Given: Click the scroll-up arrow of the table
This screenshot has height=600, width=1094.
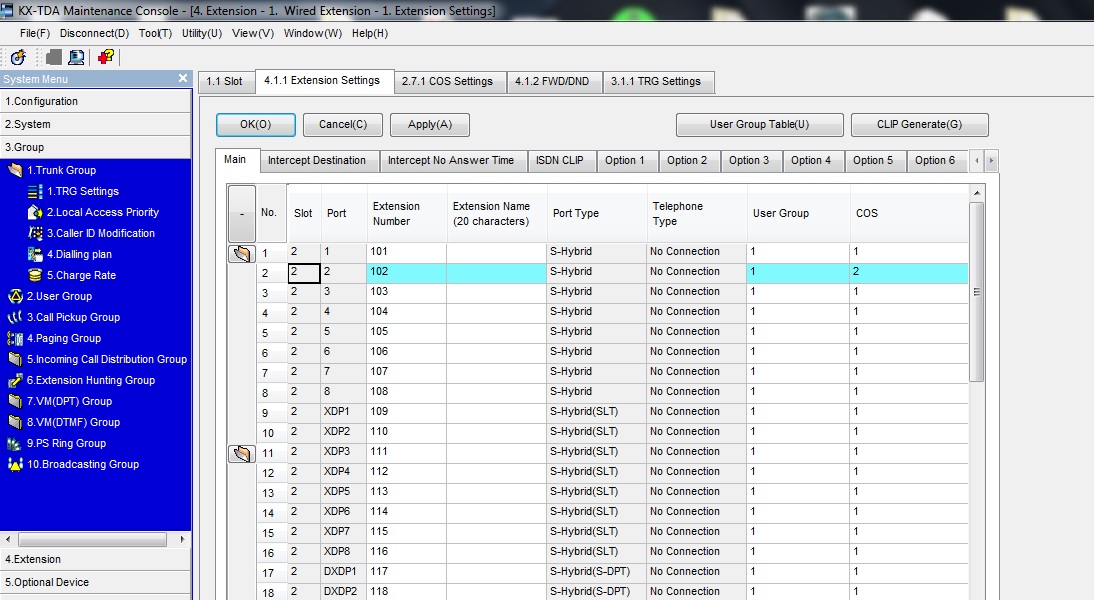Looking at the screenshot, I should tap(977, 193).
